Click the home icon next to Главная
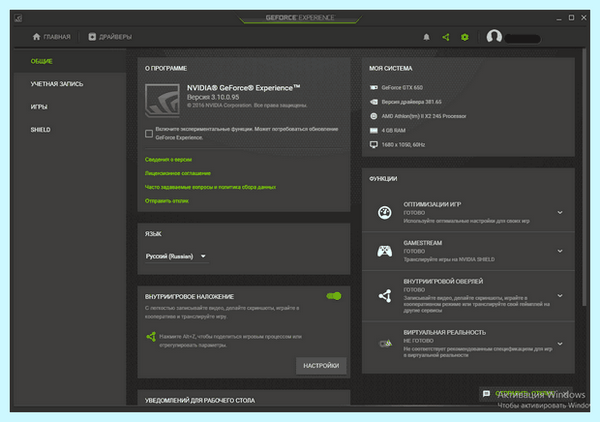600x422 pixels. click(36, 37)
